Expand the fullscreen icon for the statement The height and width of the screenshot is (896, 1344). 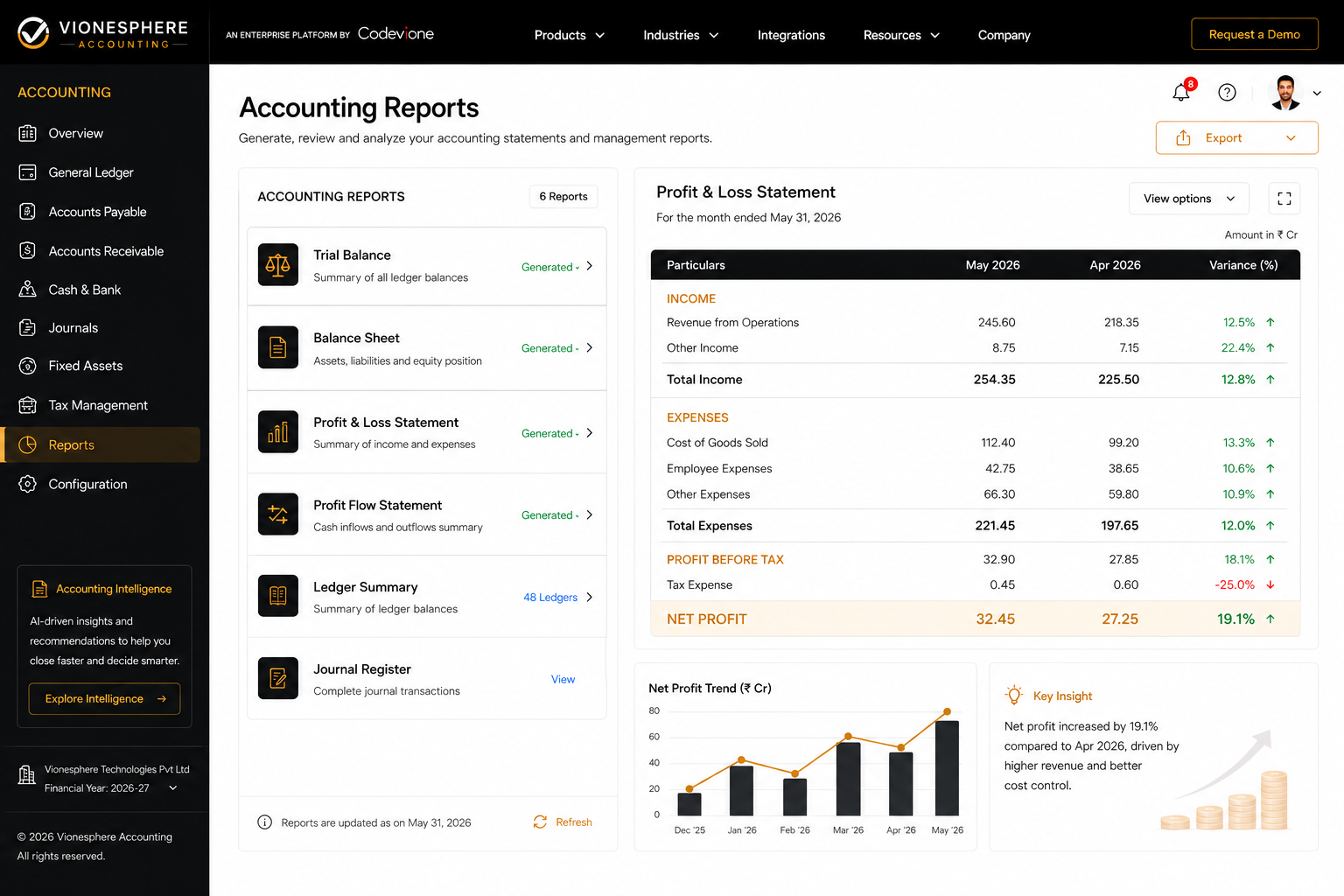(x=1284, y=199)
